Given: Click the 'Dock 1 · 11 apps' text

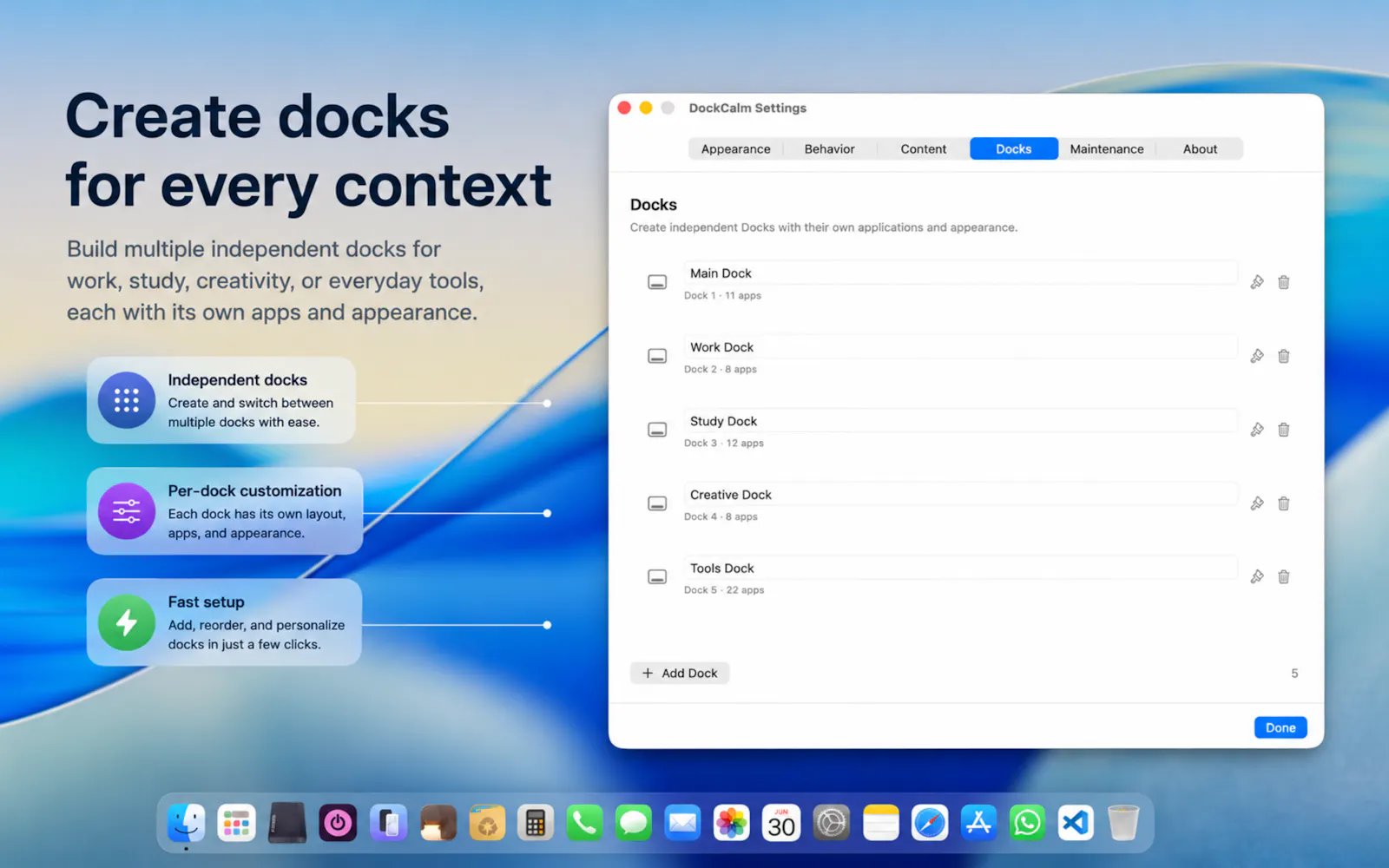Looking at the screenshot, I should pyautogui.click(x=722, y=295).
